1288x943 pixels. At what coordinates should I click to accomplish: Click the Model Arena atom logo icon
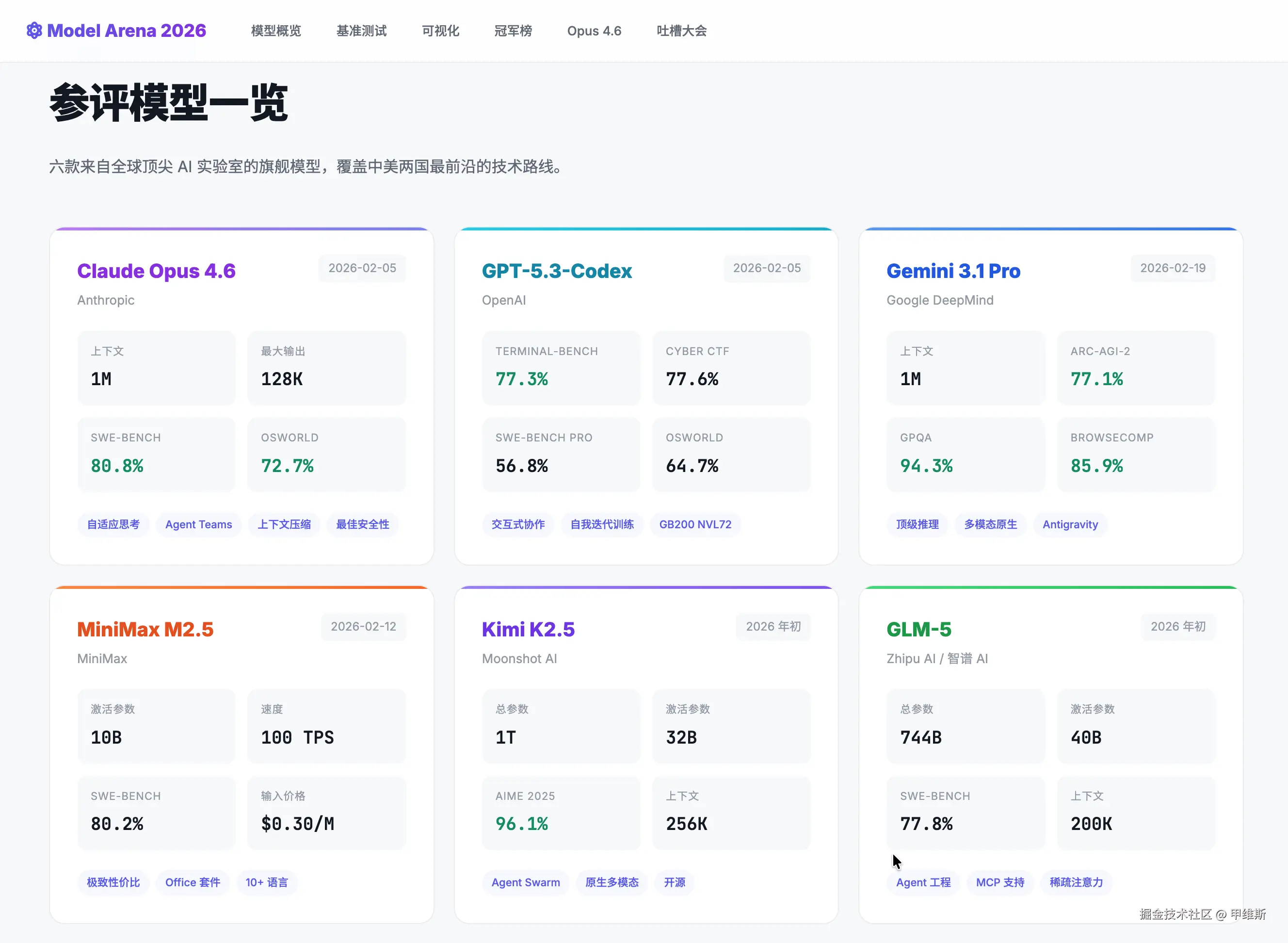34,30
